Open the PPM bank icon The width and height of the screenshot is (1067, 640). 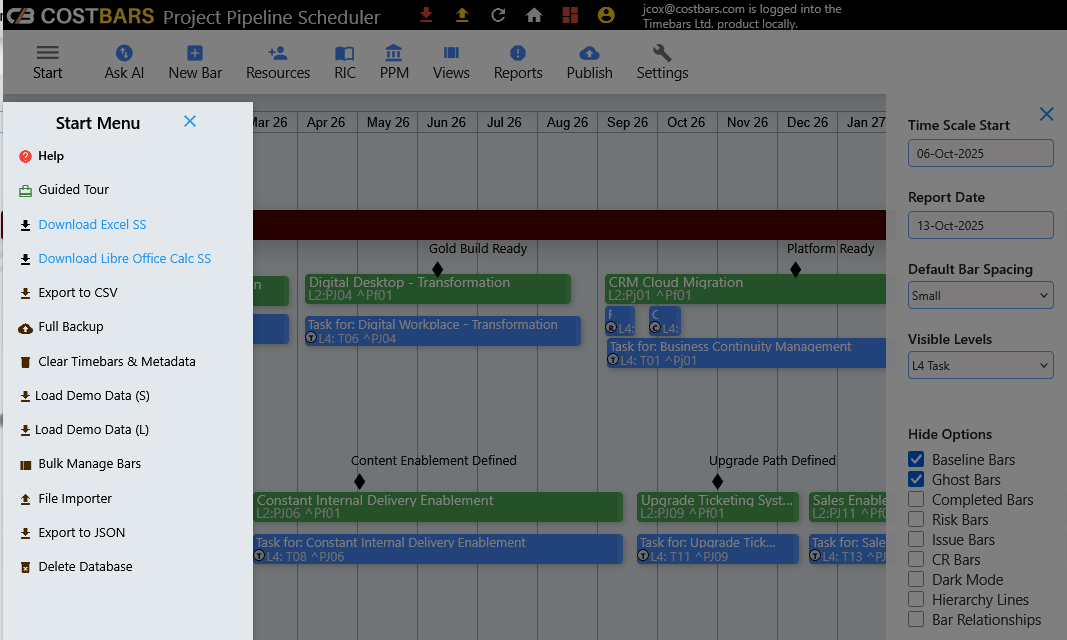point(394,54)
